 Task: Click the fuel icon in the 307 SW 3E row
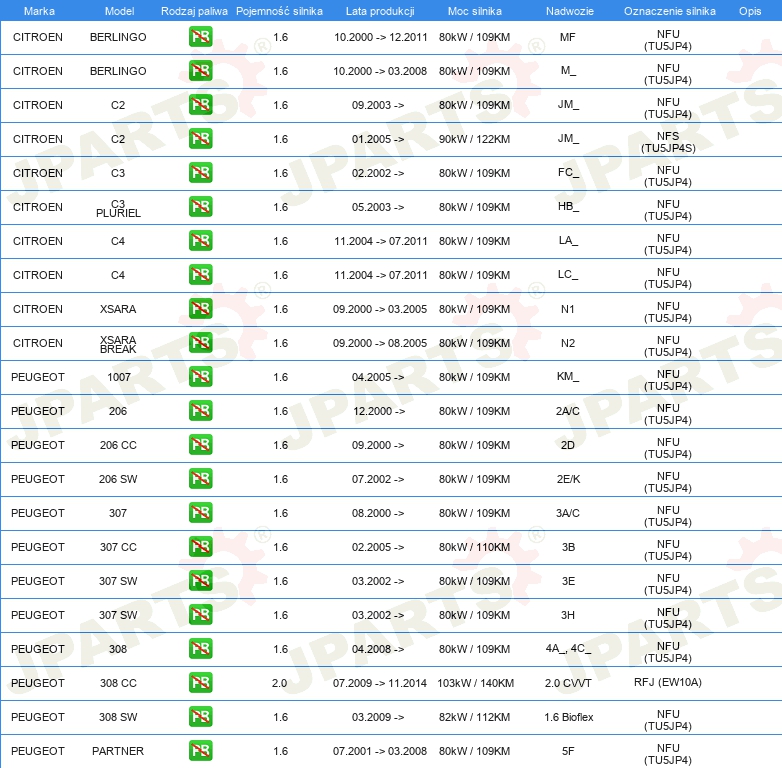[x=200, y=580]
